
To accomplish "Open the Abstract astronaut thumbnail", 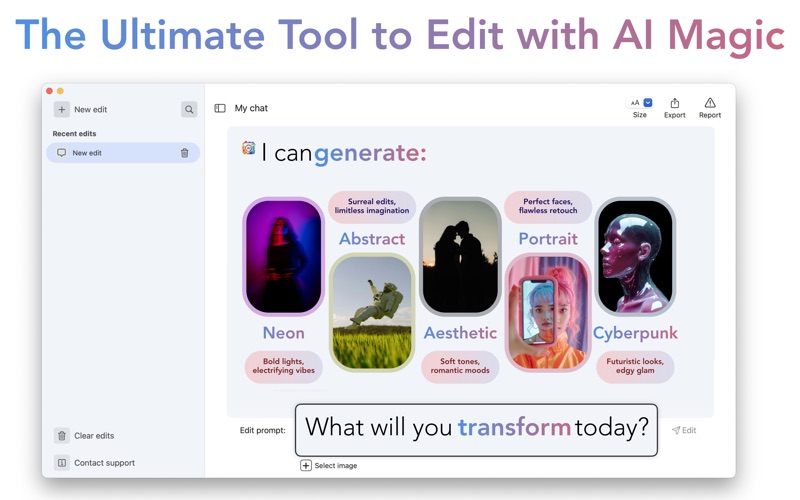I will 372,312.
